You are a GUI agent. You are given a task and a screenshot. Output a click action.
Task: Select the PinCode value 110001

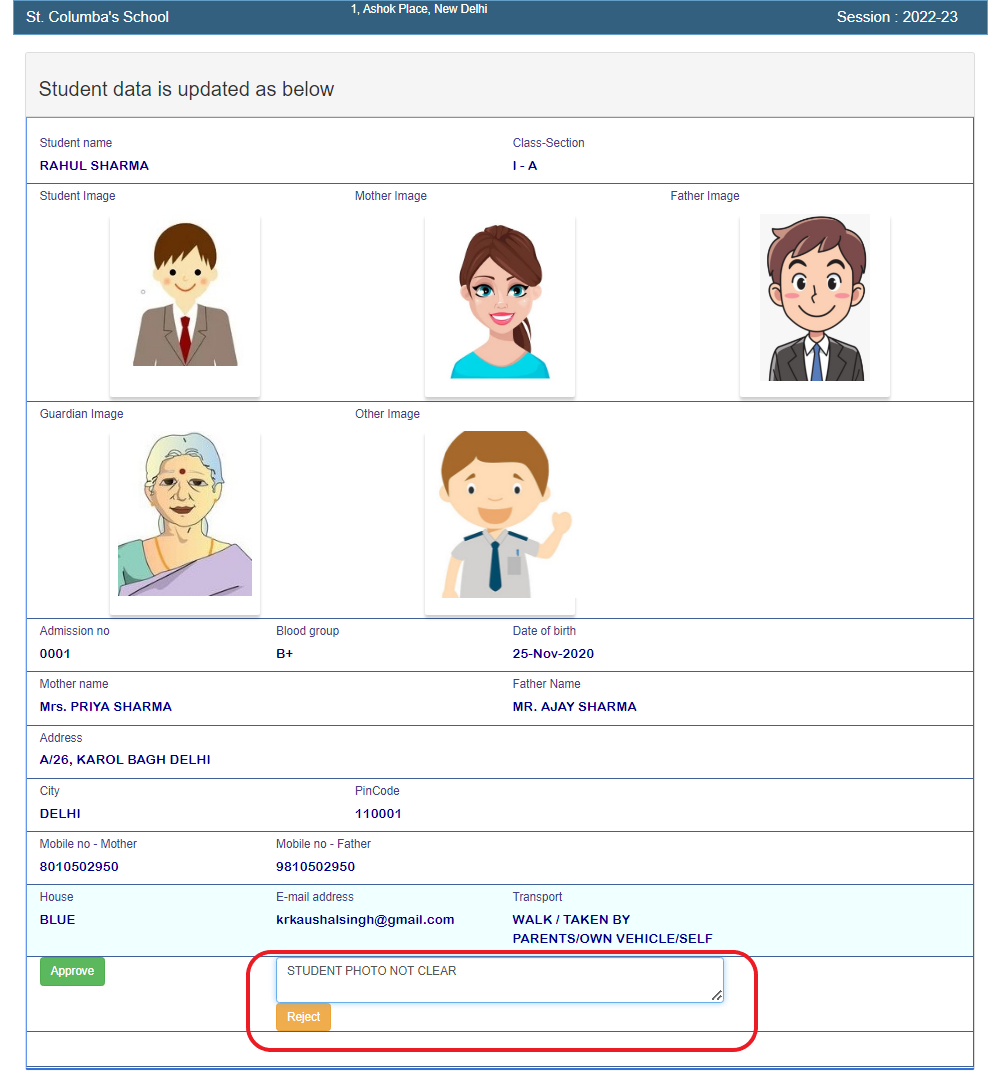(378, 814)
